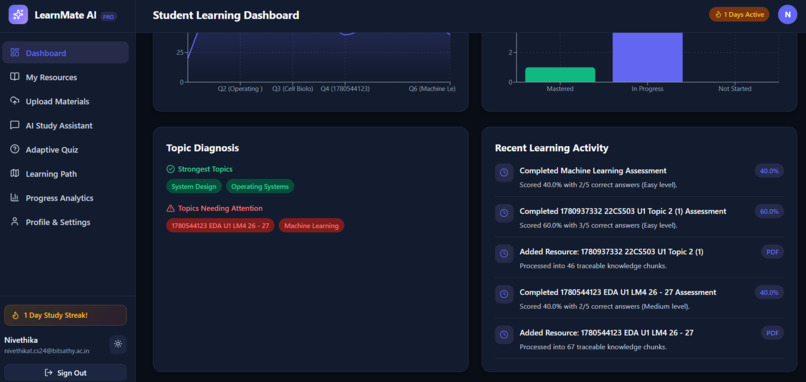
Task: Click the Topic Diagnosis heading
Action: coord(203,148)
